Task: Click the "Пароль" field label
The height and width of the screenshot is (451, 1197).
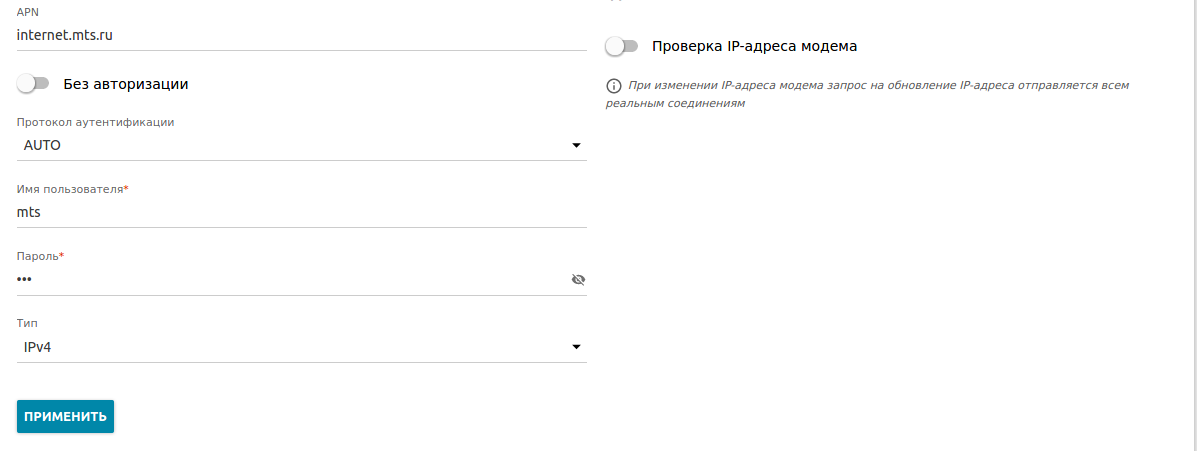Action: point(38,257)
